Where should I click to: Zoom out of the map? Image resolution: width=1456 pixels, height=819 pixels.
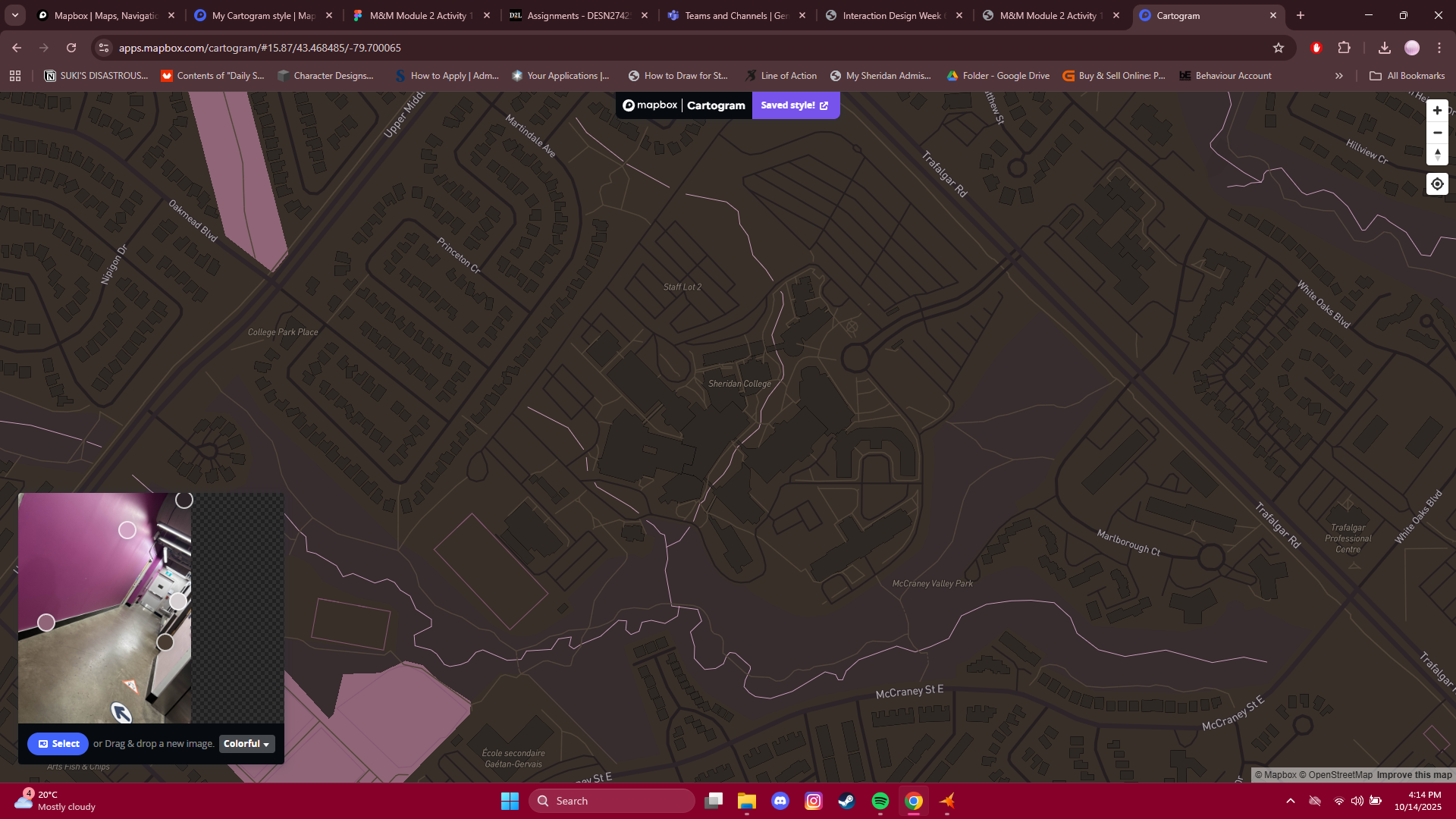pyautogui.click(x=1437, y=133)
